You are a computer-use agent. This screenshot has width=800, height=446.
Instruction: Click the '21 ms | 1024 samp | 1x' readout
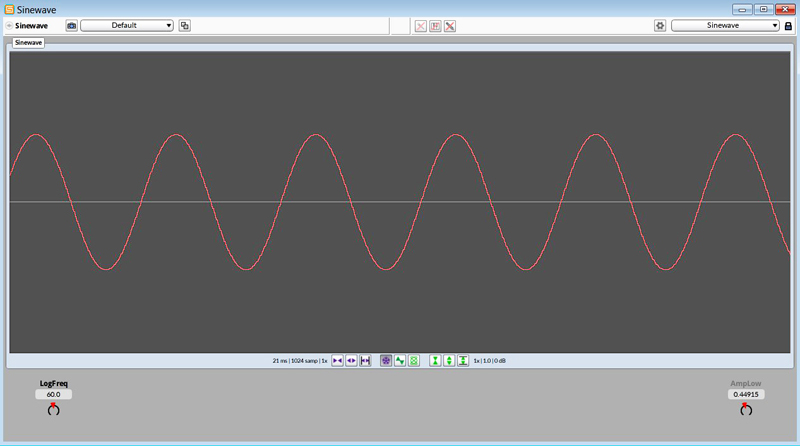pyautogui.click(x=300, y=361)
